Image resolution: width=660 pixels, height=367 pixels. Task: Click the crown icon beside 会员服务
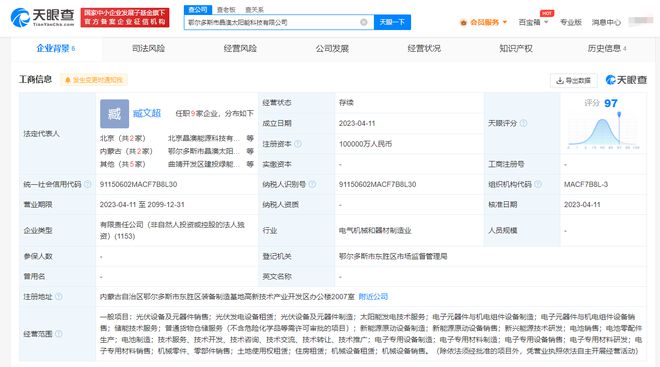[x=463, y=22]
